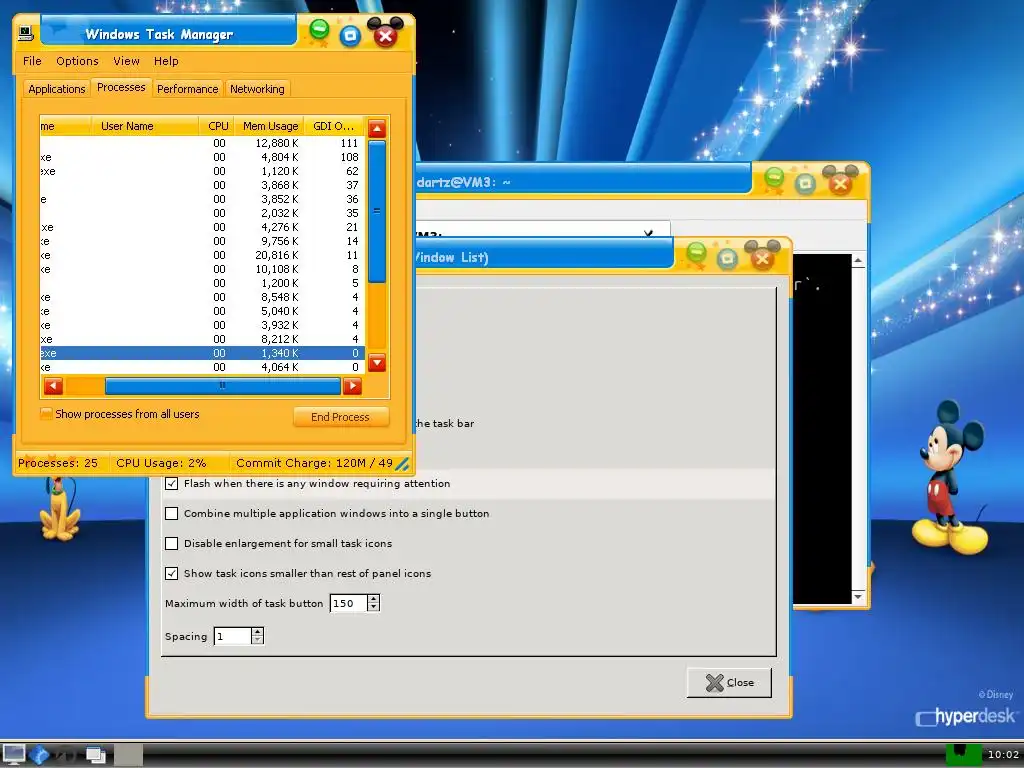Click the 10:02 clock on the taskbar
This screenshot has width=1024, height=768.
click(x=1002, y=754)
